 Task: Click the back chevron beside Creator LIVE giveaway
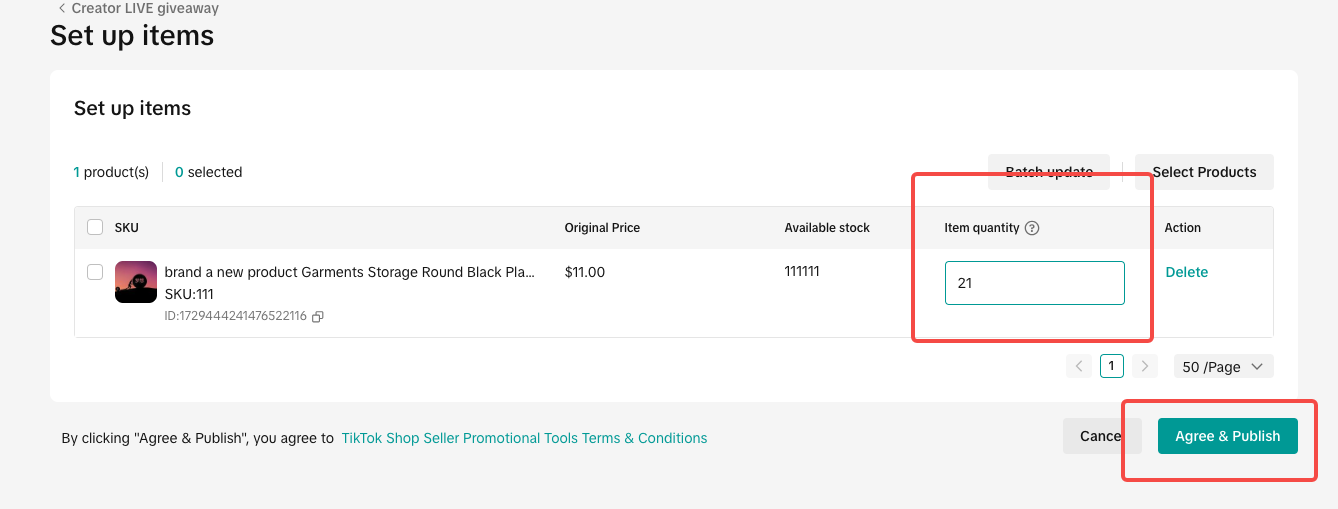click(62, 8)
